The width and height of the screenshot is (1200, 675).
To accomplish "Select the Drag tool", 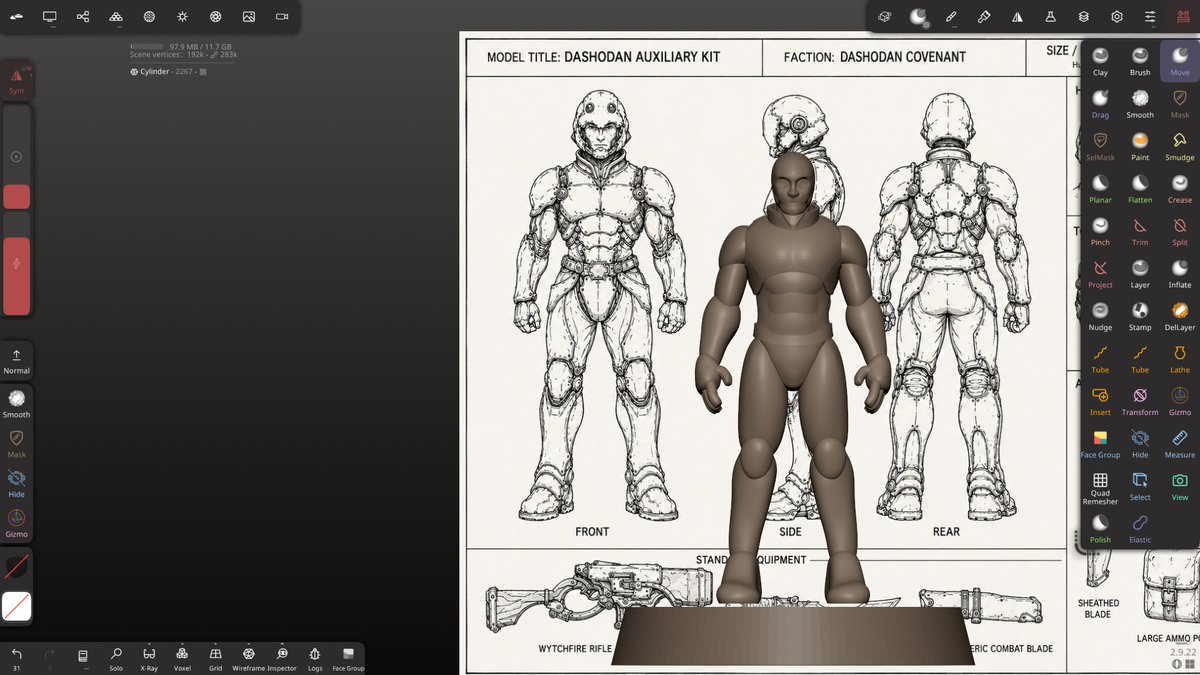I will pyautogui.click(x=1100, y=104).
